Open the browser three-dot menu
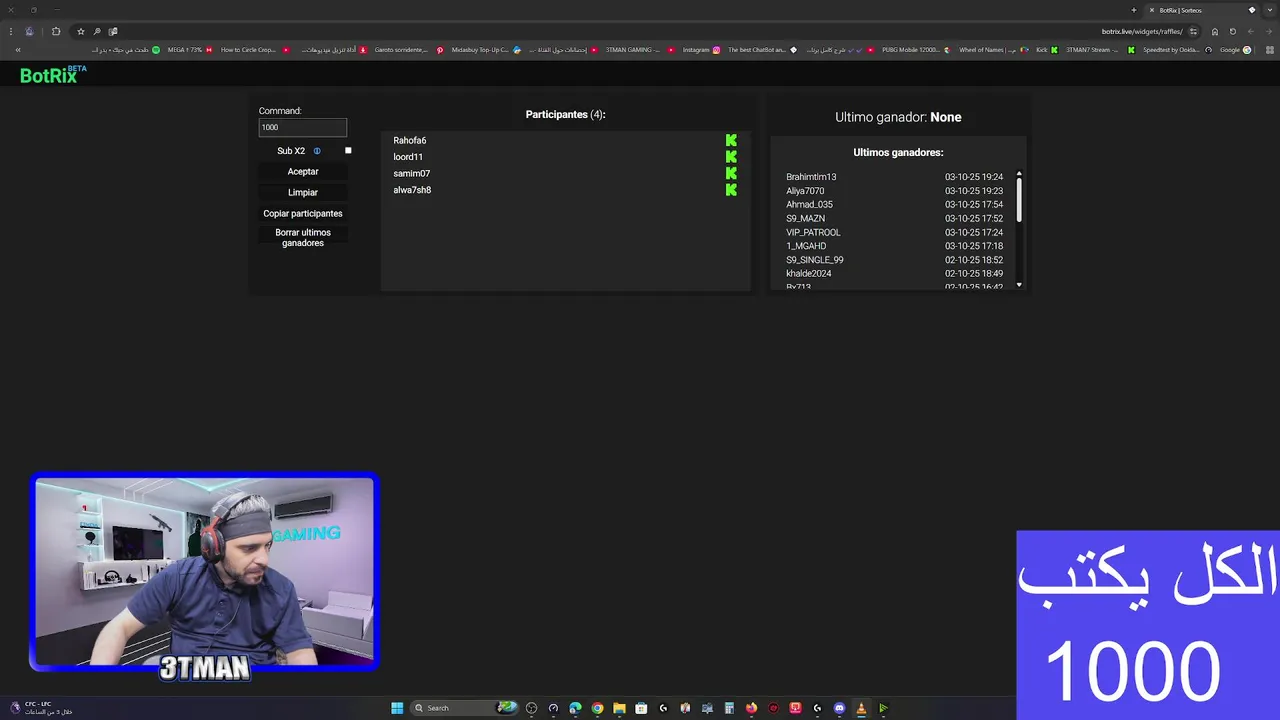The image size is (1280, 720). [11, 31]
